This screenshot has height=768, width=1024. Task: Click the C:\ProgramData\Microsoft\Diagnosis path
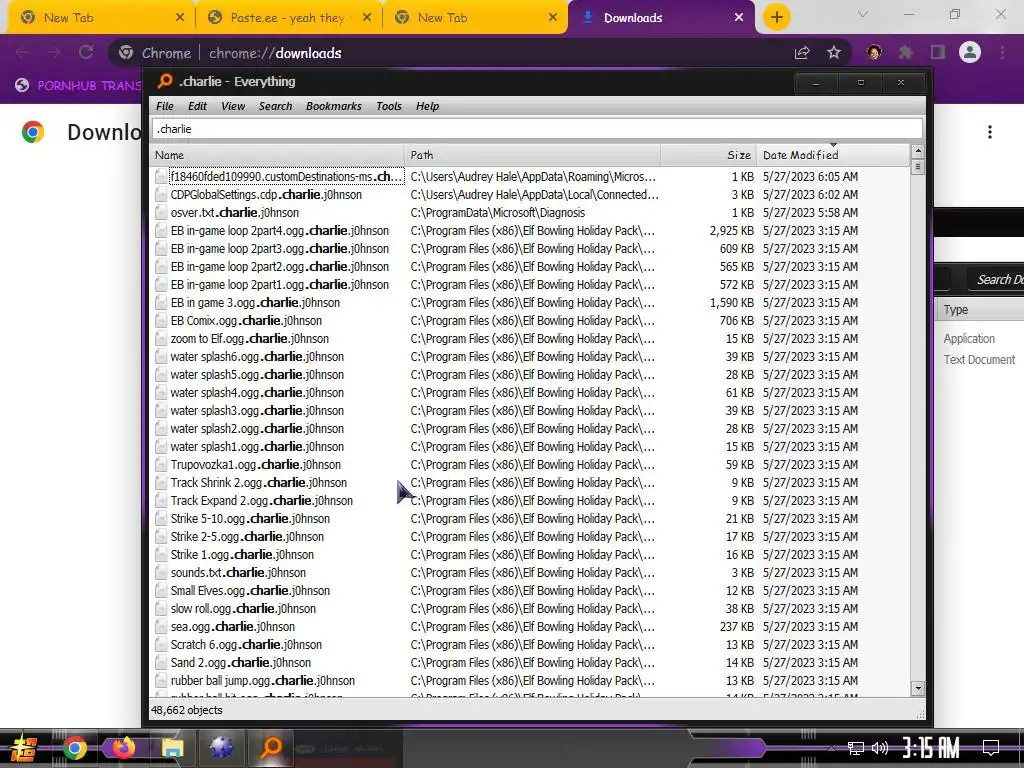click(x=498, y=213)
